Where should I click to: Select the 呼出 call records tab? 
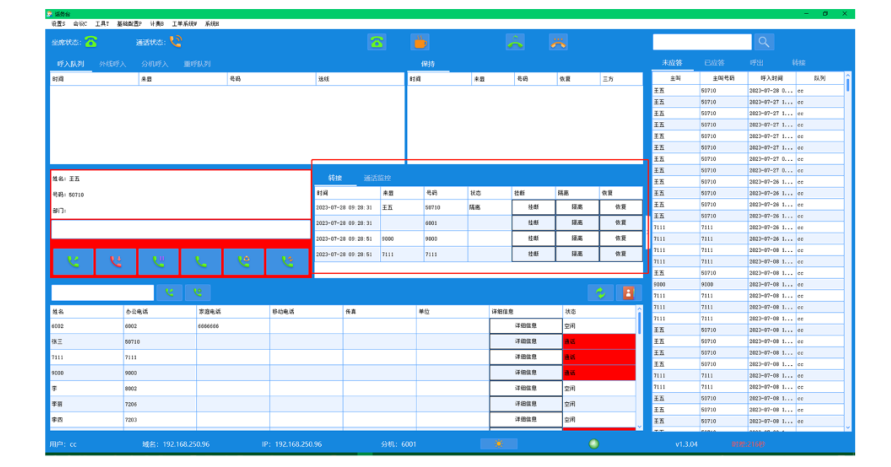tap(756, 63)
